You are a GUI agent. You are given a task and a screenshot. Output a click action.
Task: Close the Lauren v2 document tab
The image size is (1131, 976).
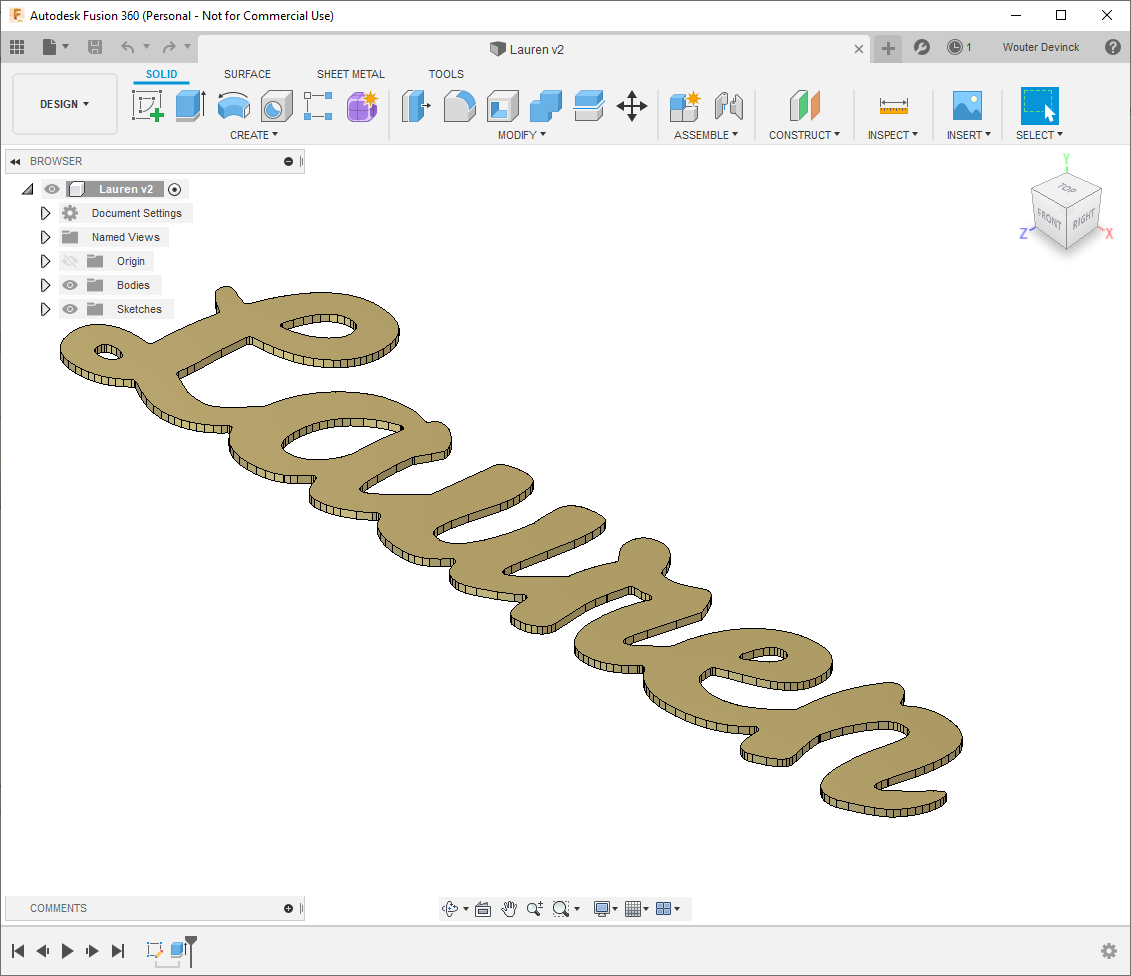pyautogui.click(x=858, y=49)
